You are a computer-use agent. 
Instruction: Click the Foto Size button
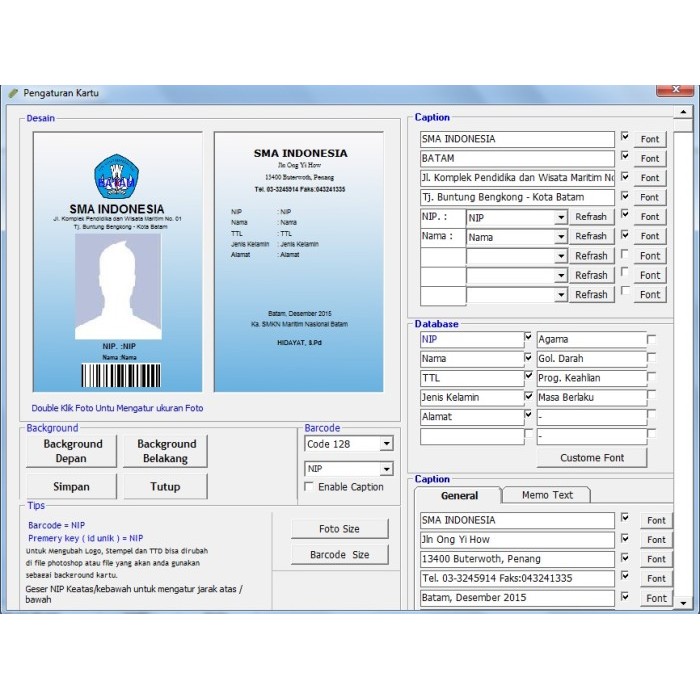pyautogui.click(x=339, y=529)
